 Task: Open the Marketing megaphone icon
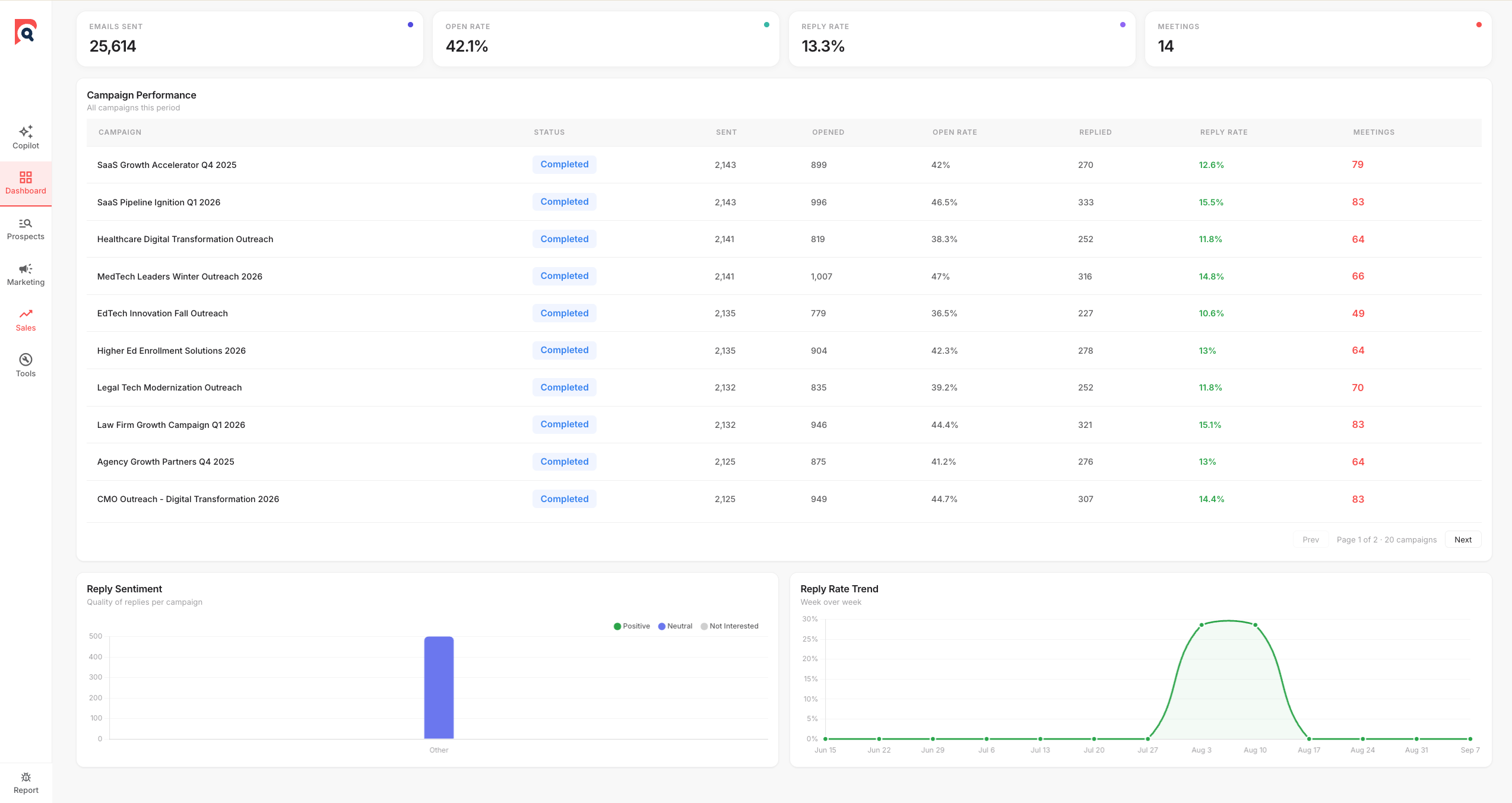26,269
